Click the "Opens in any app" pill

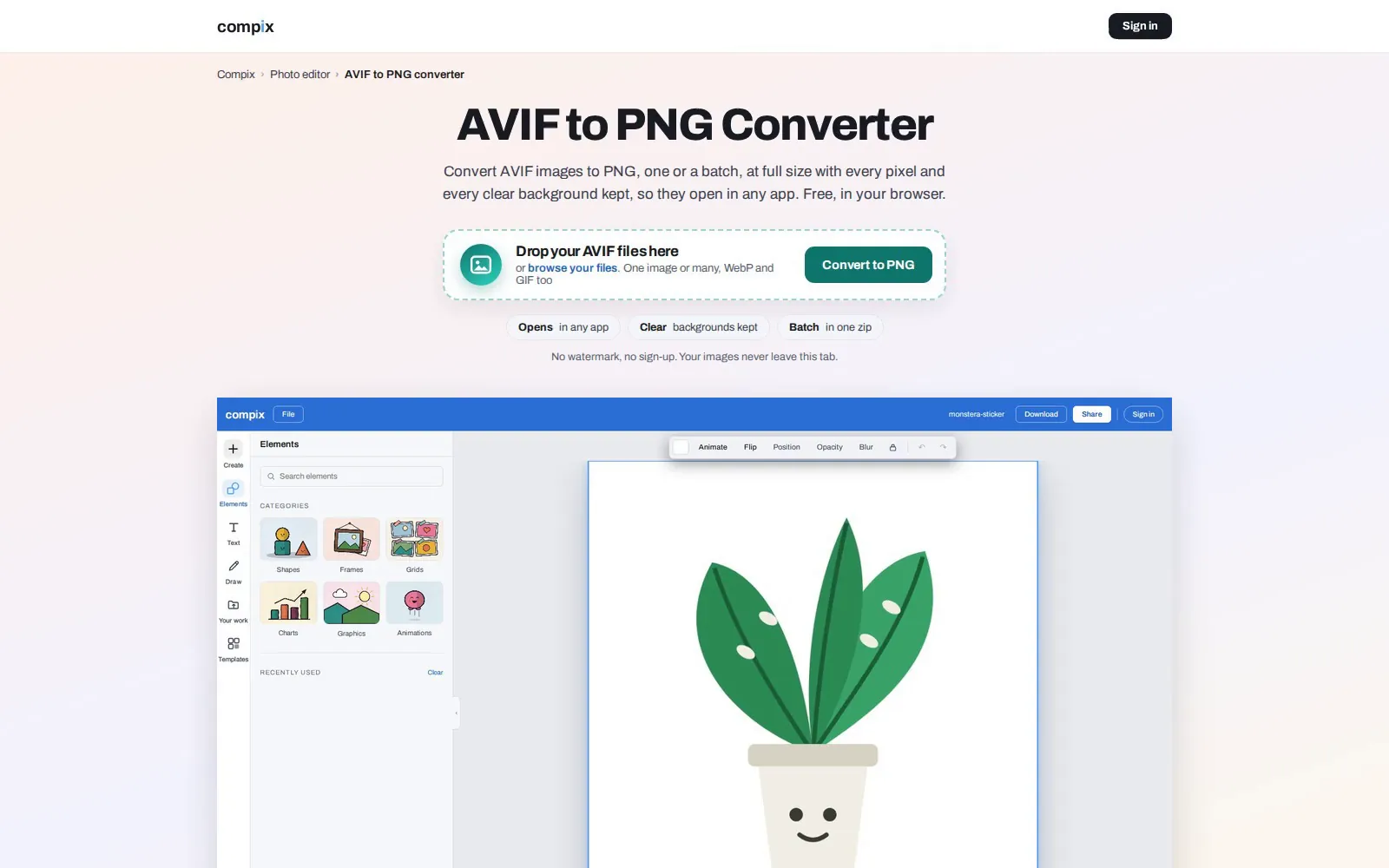[563, 327]
